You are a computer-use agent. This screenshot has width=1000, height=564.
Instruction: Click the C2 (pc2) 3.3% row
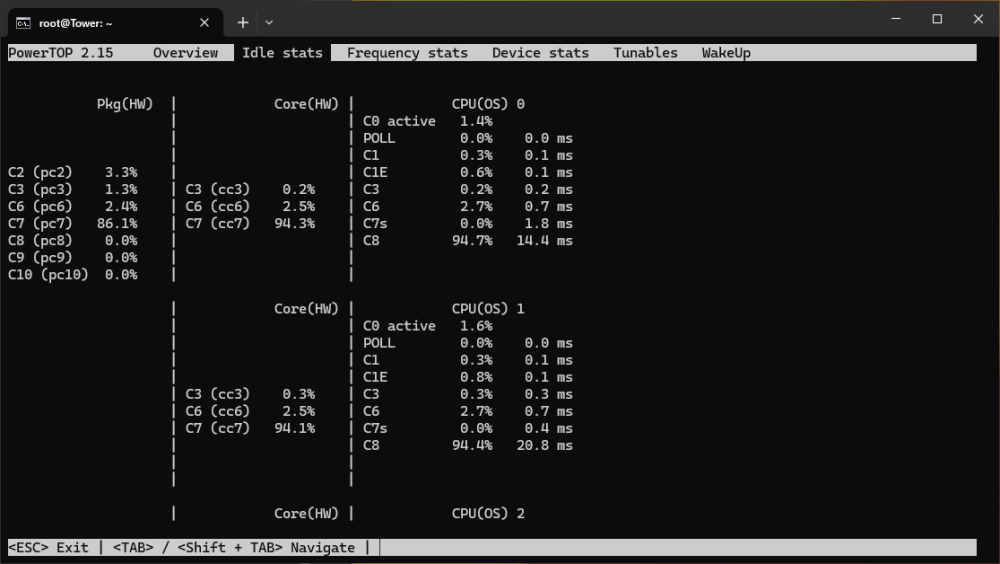[73, 172]
